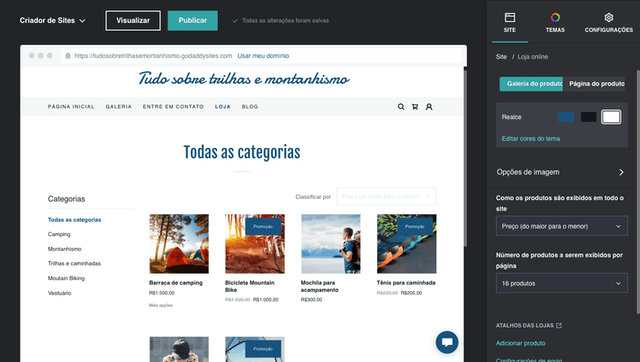
Task: Expand the Criador de Sites dropdown
Action: [x=53, y=20]
